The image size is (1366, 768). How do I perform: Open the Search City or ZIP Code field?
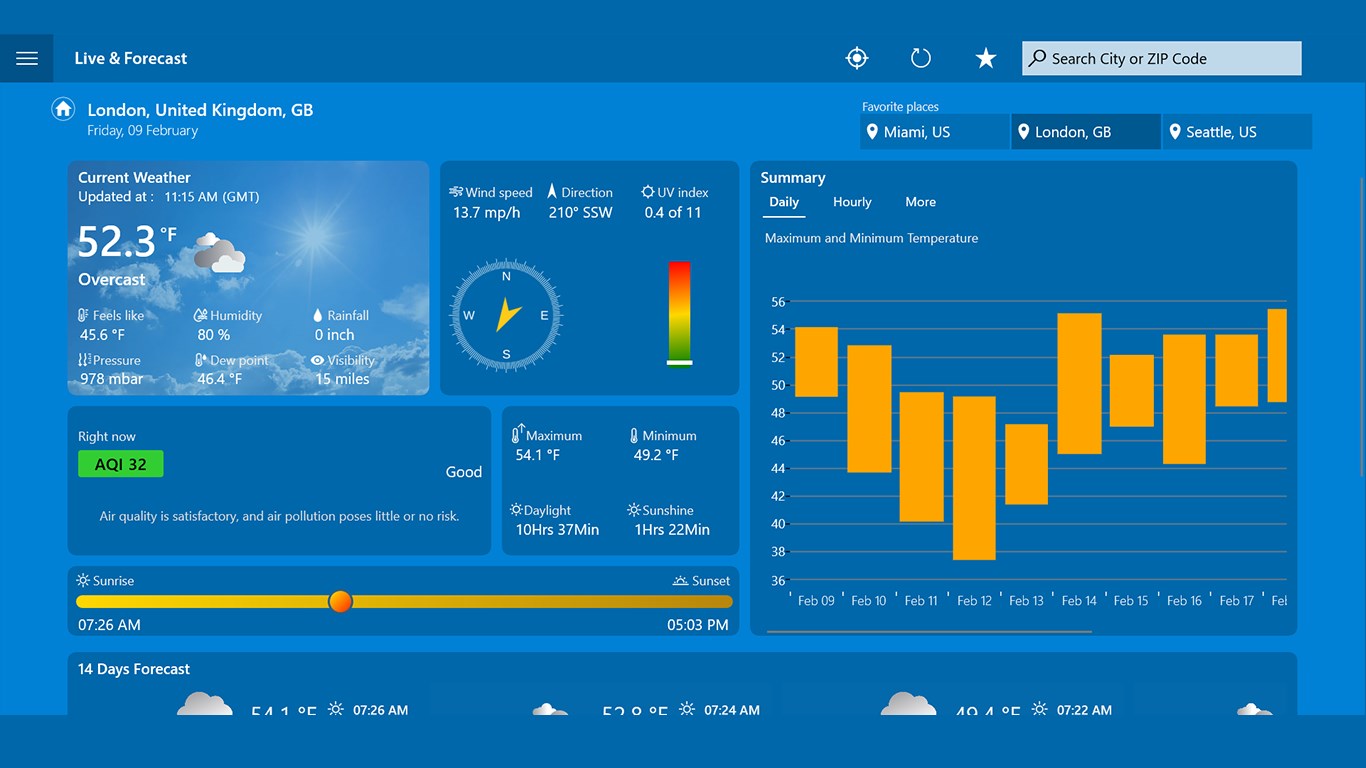[x=1160, y=57]
